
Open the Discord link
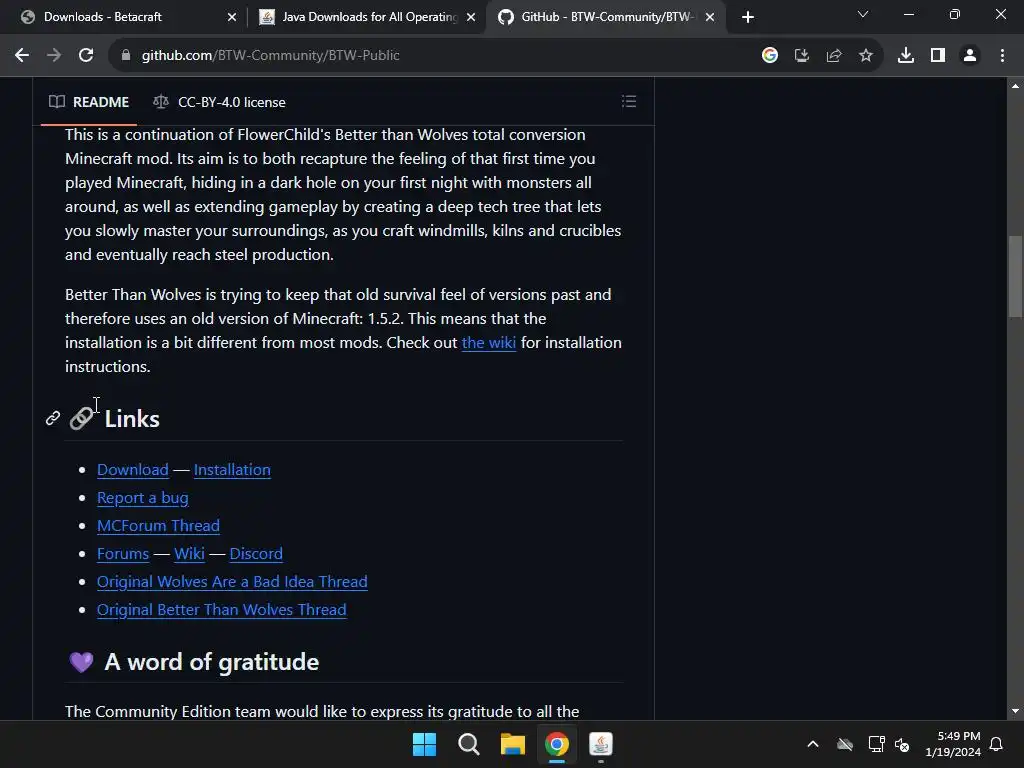point(256,554)
